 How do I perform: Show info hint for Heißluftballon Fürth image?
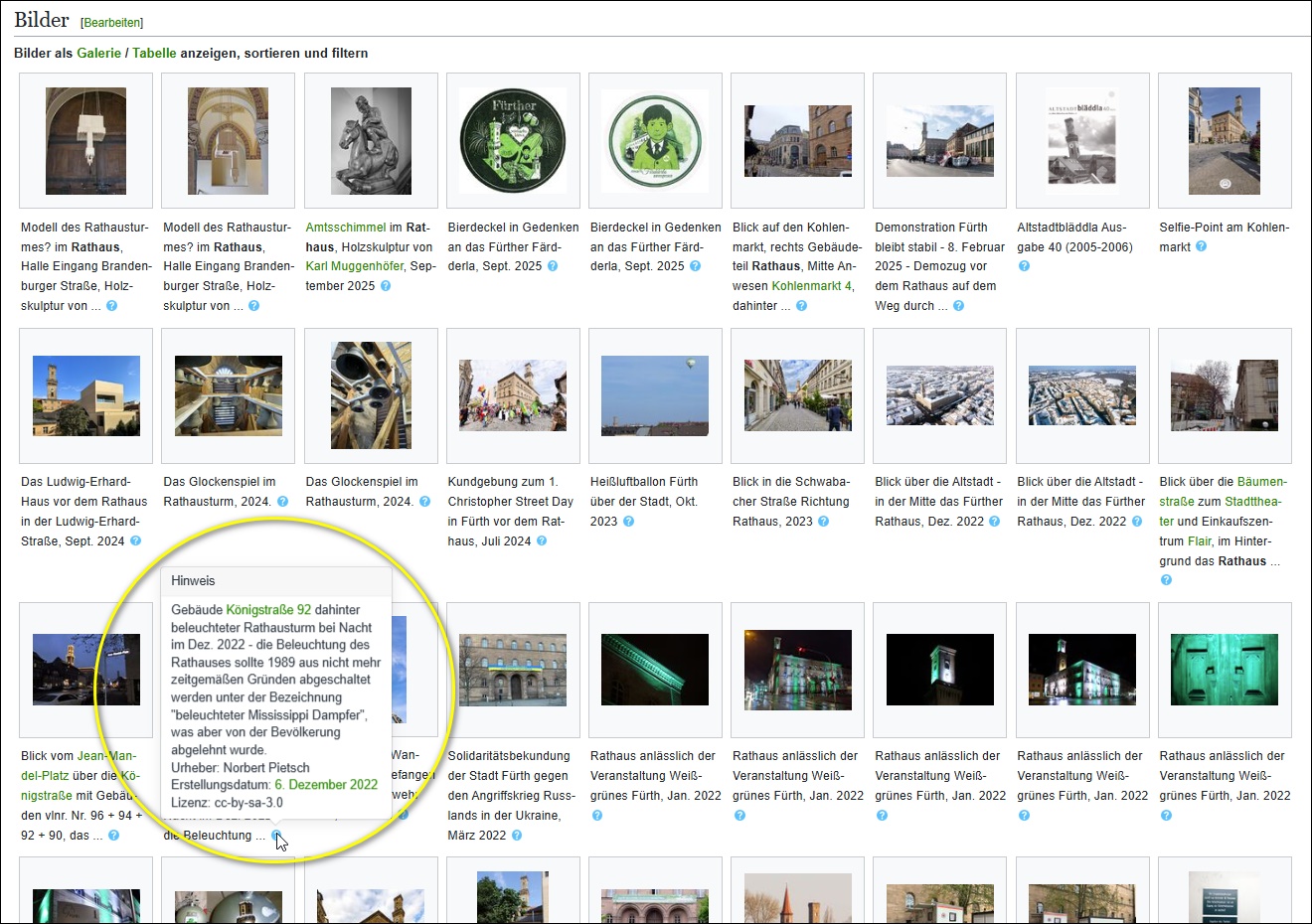628,522
